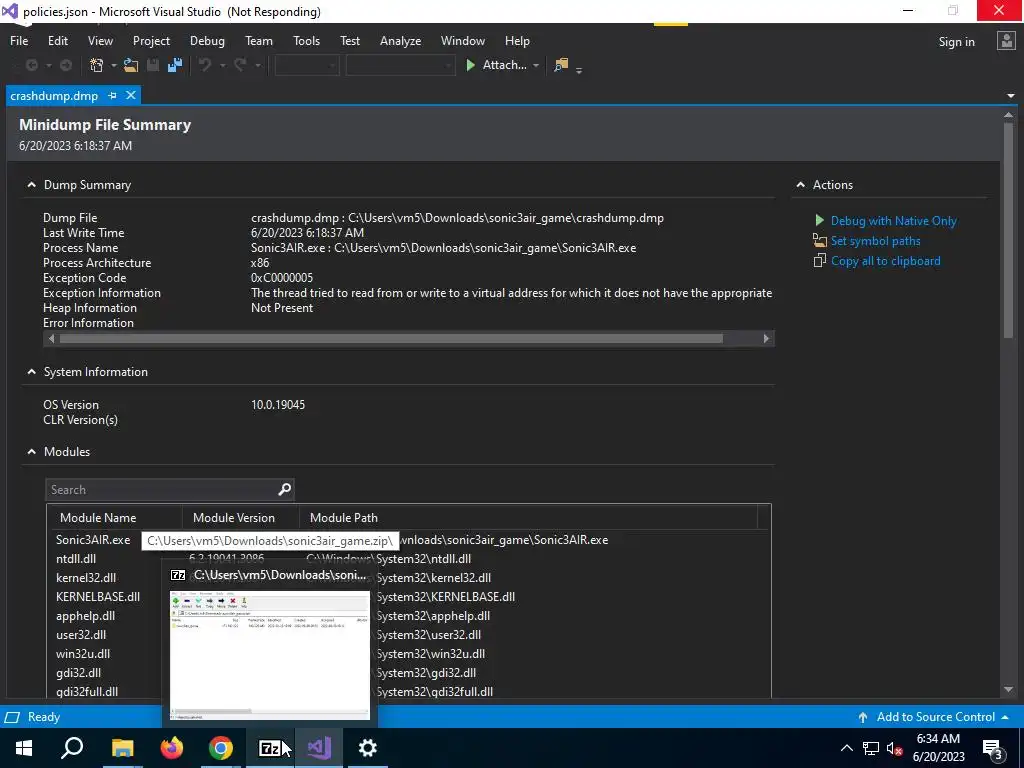Image resolution: width=1024 pixels, height=768 pixels.
Task: Open the Add to Source Control arrow
Action: 1004,717
